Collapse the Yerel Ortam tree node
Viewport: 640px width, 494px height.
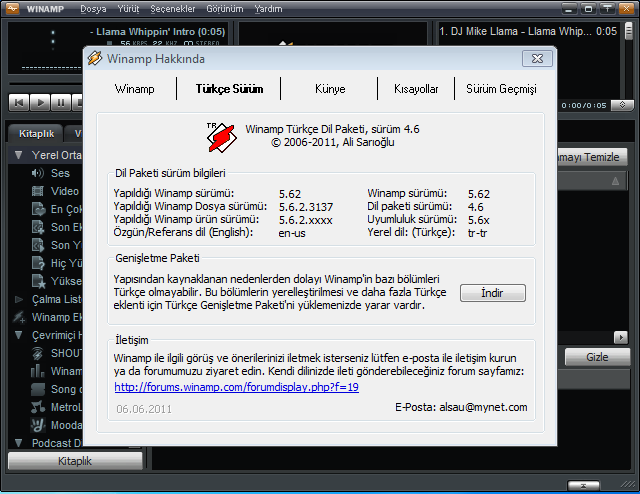(x=18, y=155)
